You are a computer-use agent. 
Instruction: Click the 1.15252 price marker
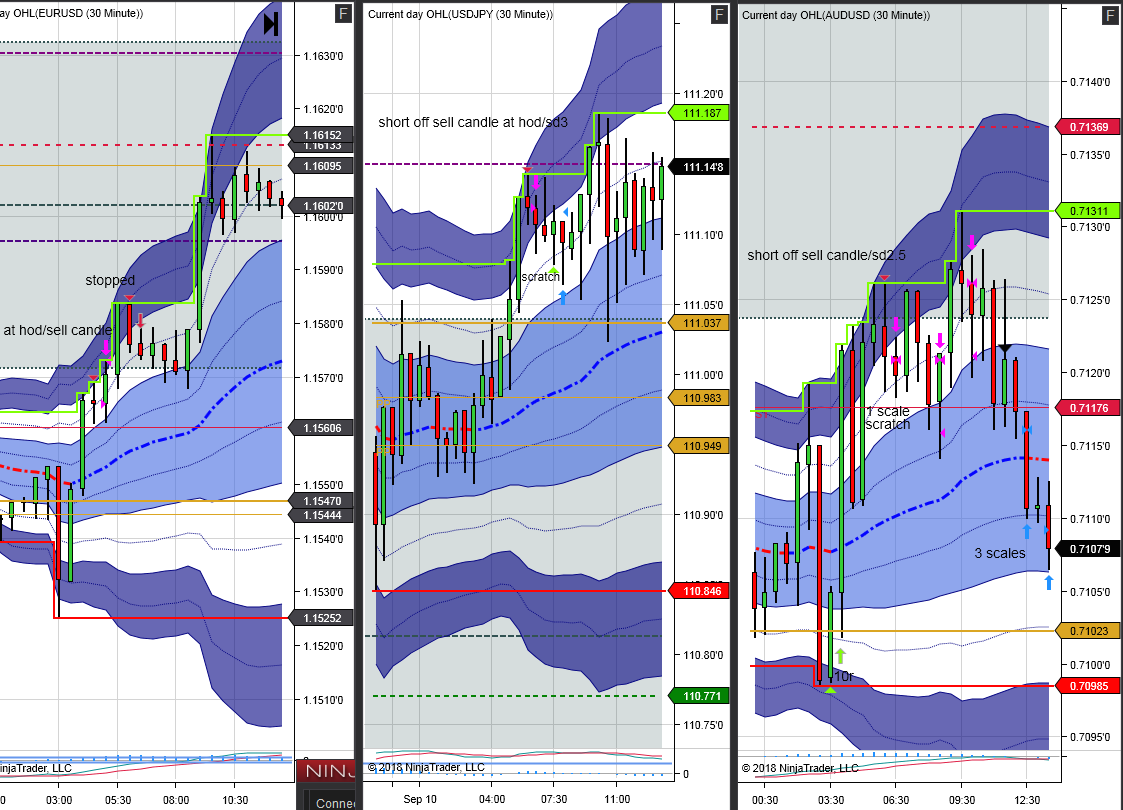coord(322,617)
